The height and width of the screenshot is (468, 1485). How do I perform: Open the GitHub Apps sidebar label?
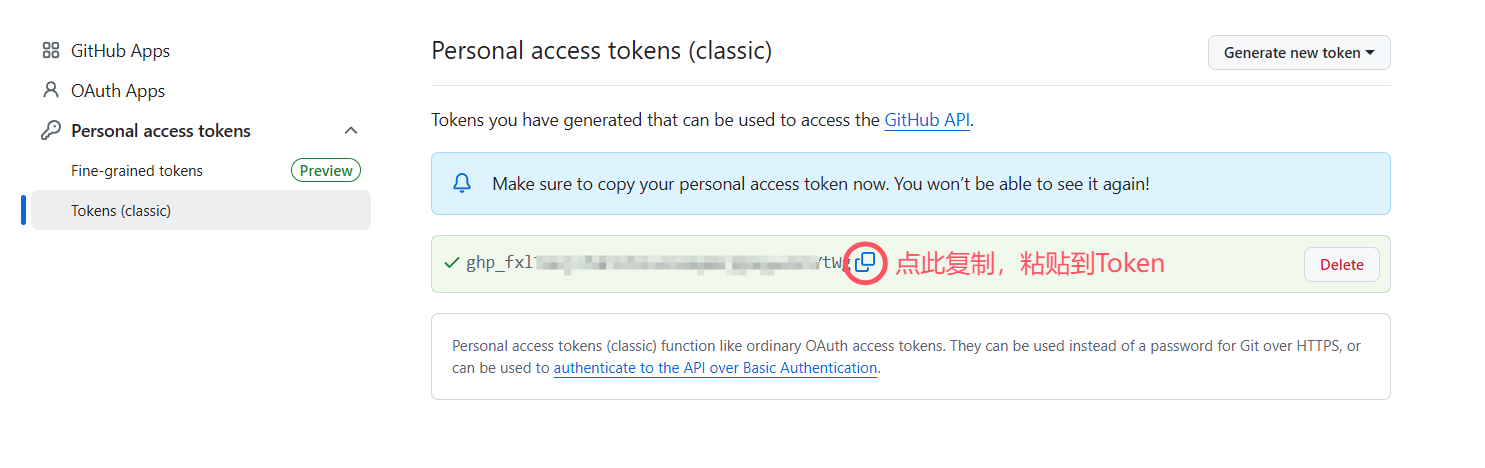click(x=120, y=51)
